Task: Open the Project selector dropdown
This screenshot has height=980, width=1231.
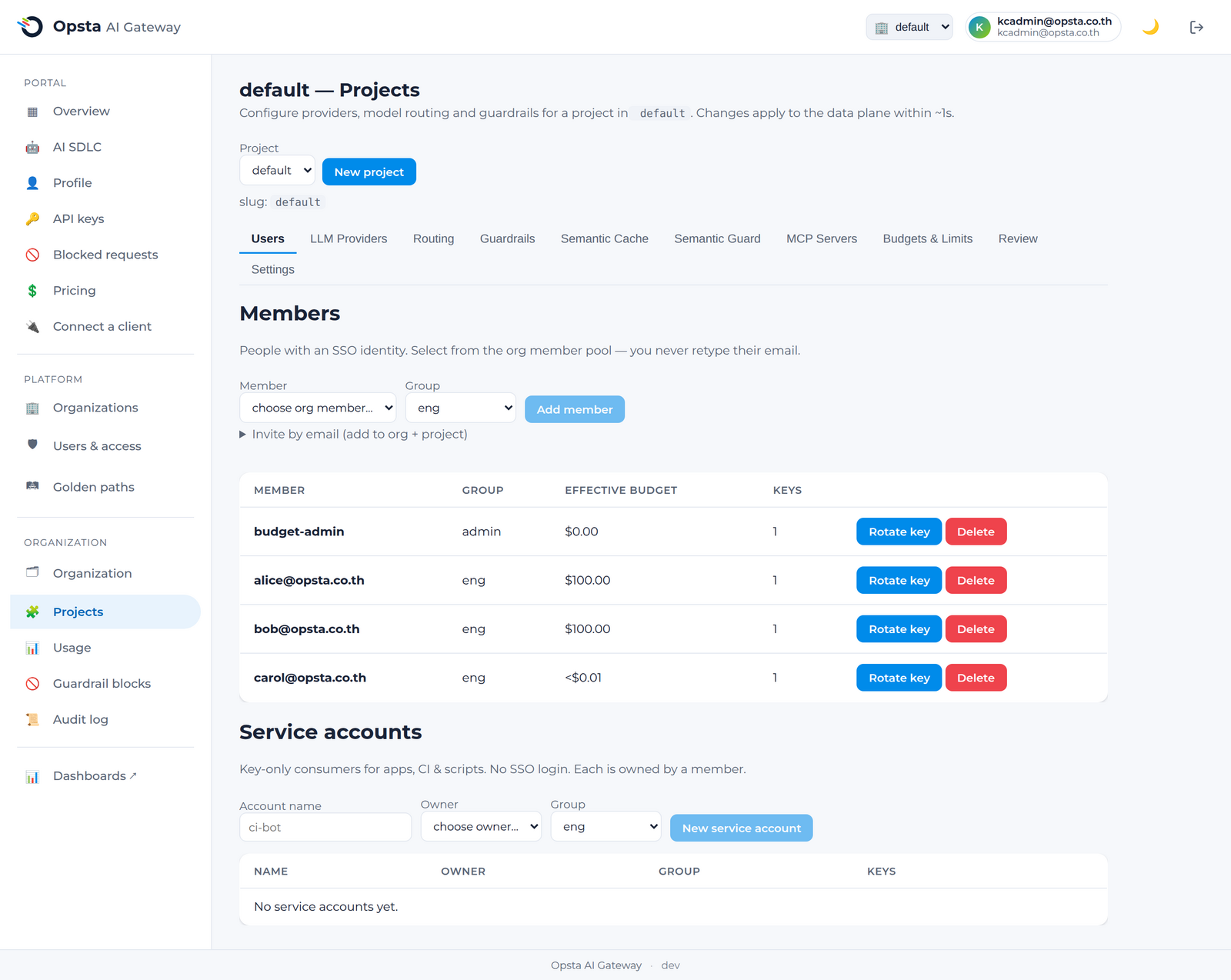Action: (278, 171)
